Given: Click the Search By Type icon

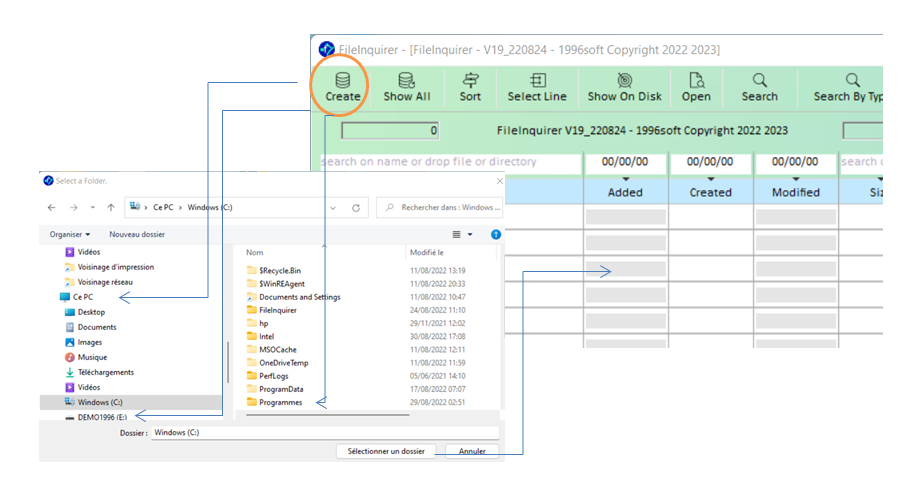Looking at the screenshot, I should pyautogui.click(x=853, y=80).
